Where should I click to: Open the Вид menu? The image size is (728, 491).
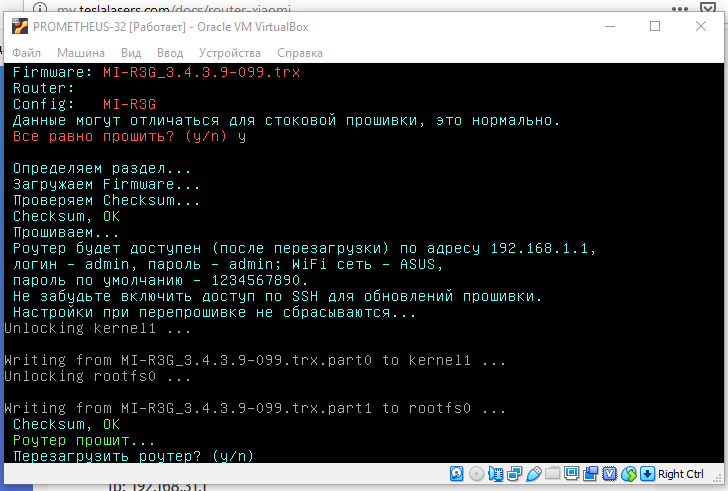[131, 52]
